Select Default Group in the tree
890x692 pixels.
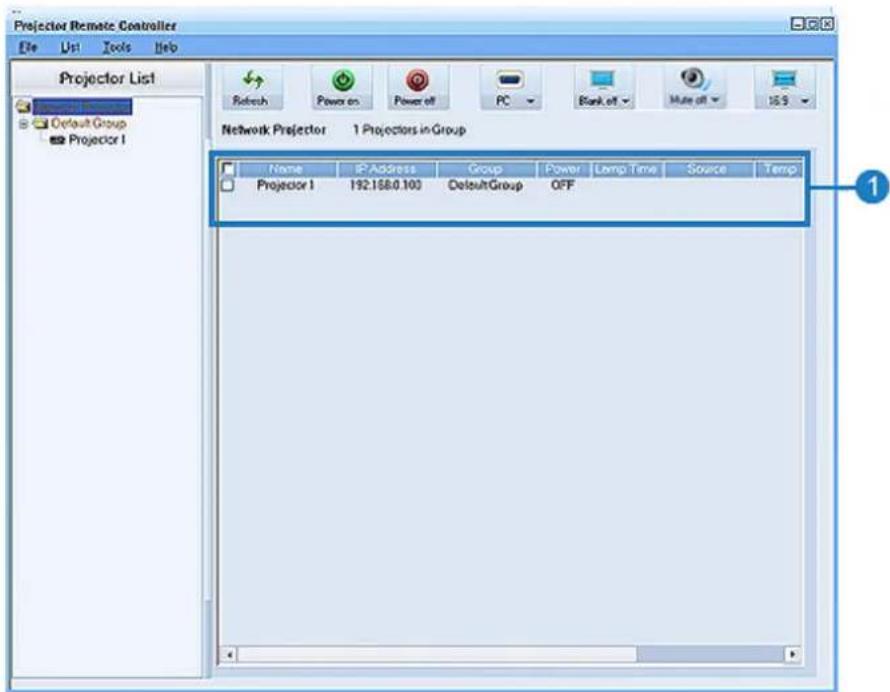point(89,123)
